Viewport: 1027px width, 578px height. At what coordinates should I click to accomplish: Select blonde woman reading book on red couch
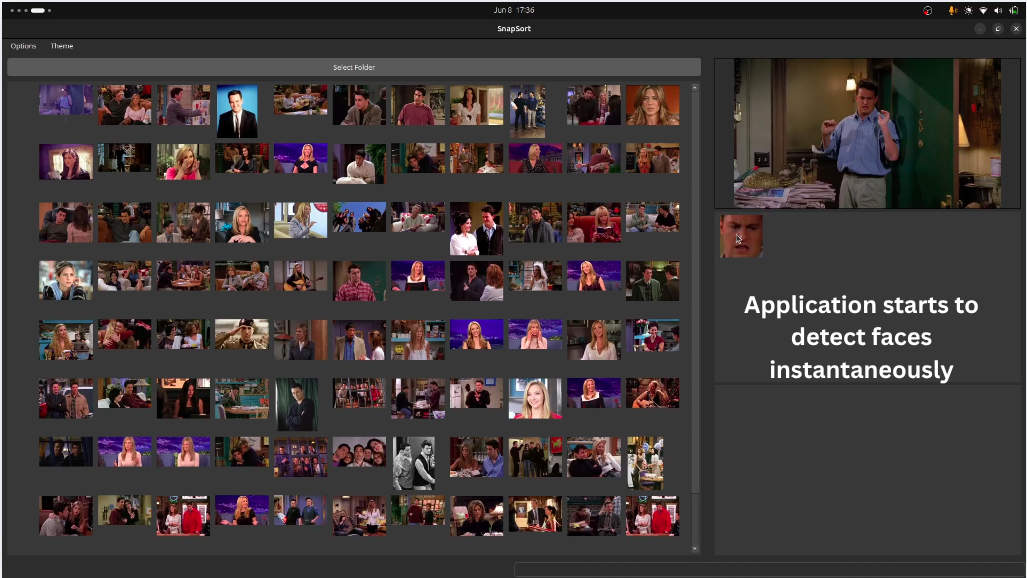pyautogui.click(x=594, y=222)
